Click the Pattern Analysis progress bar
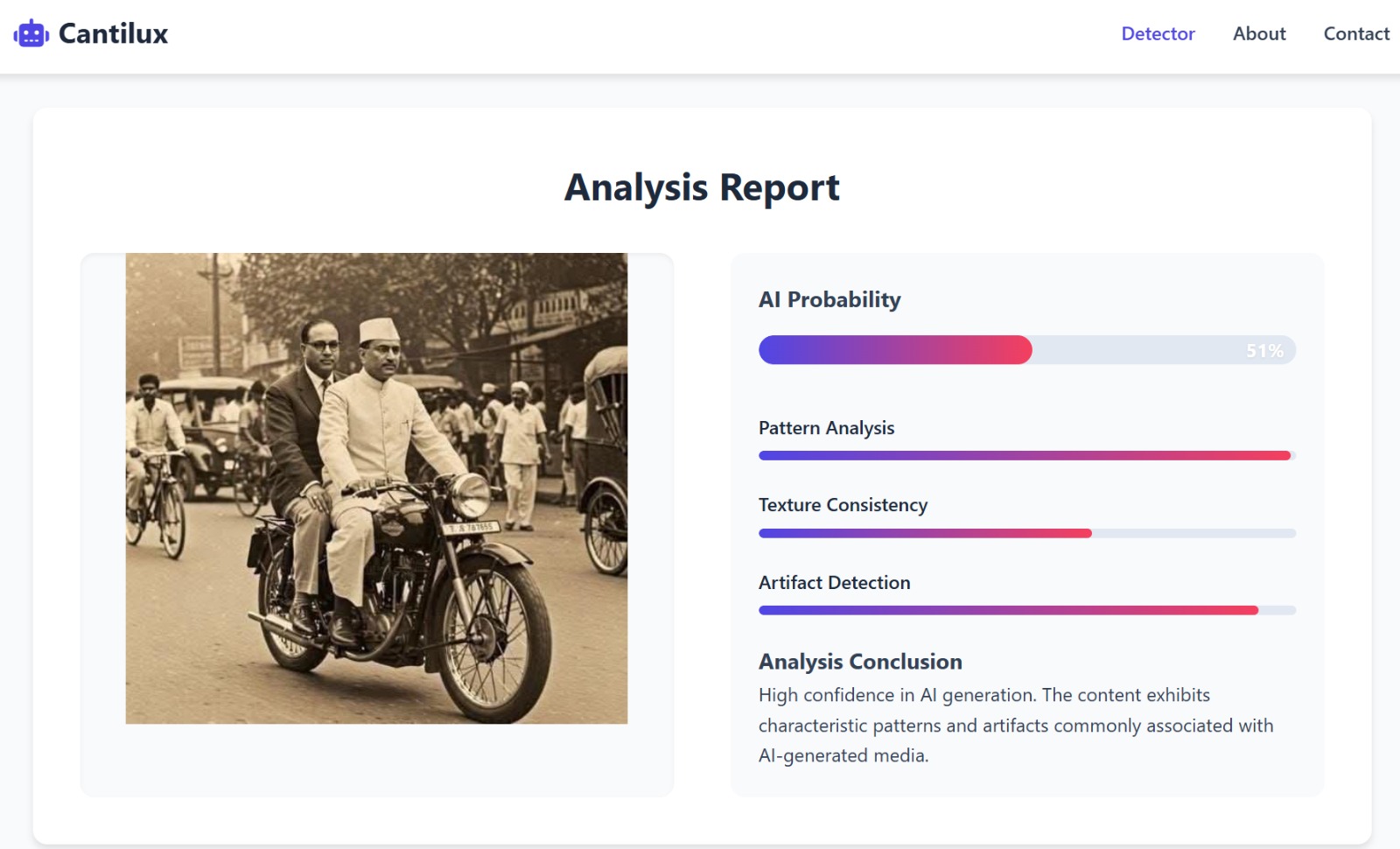The image size is (1400, 849). [x=1024, y=455]
